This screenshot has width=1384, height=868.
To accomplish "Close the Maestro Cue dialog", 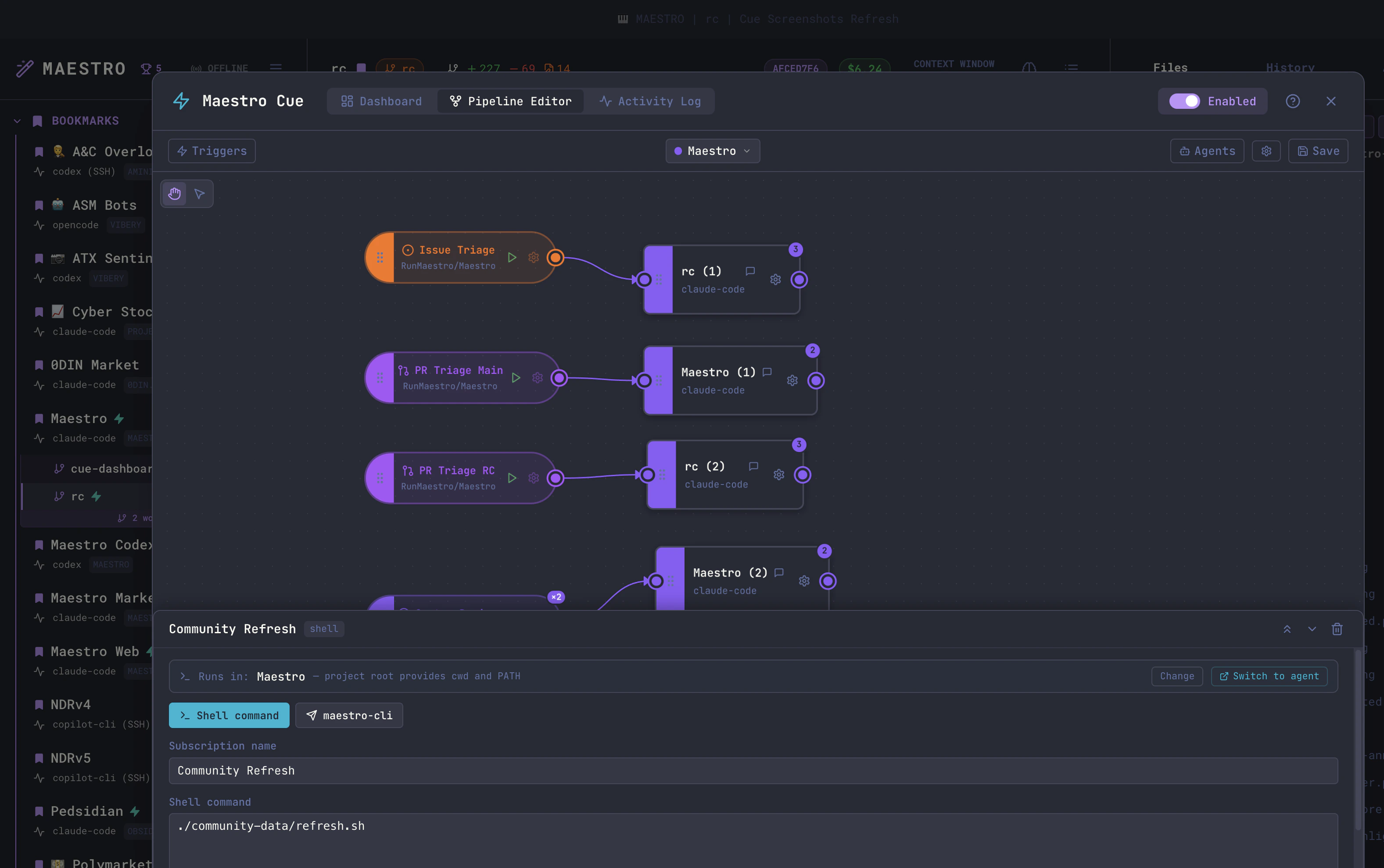I will click(1331, 101).
